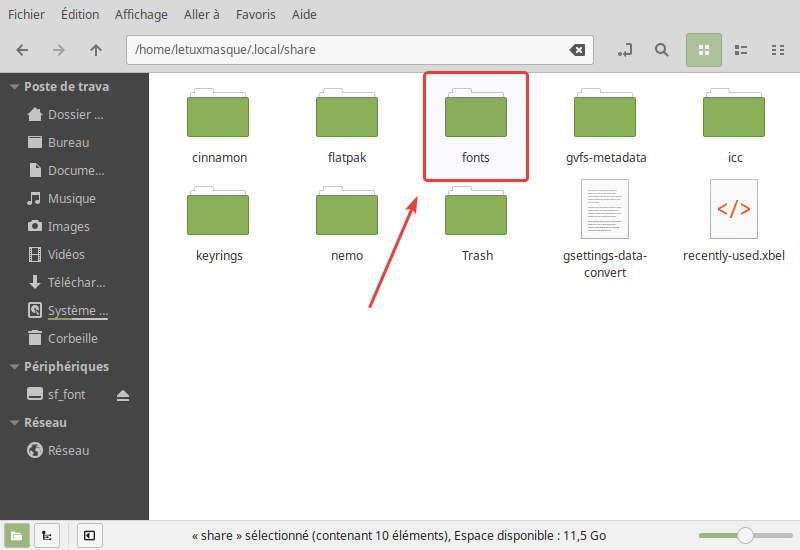The image size is (800, 550).
Task: Open the fonts folder
Action: pos(476,125)
